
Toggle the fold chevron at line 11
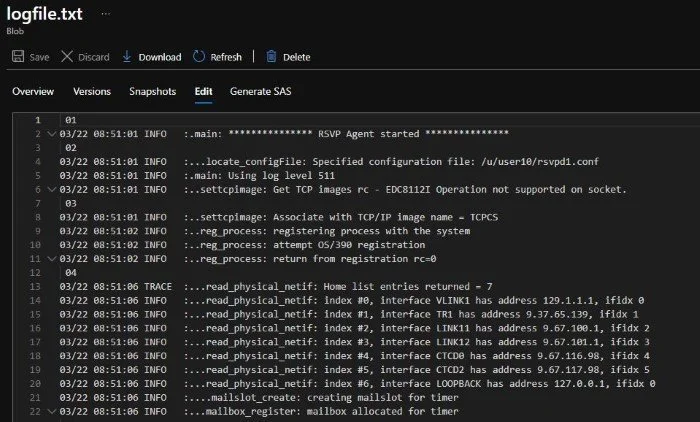point(51,258)
